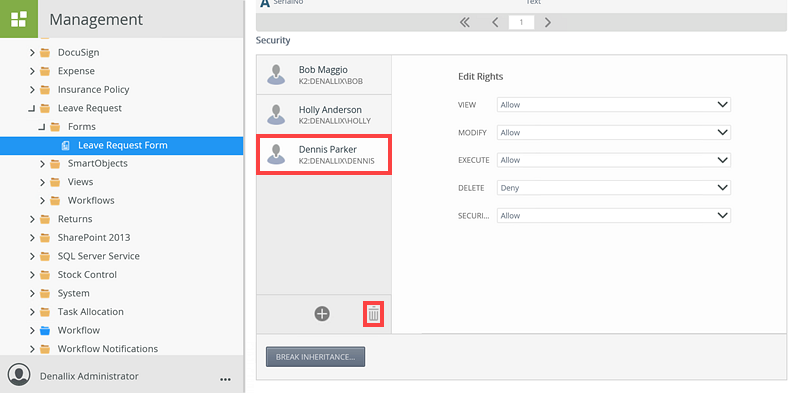
Task: Go to next page arrow
Action: point(547,22)
